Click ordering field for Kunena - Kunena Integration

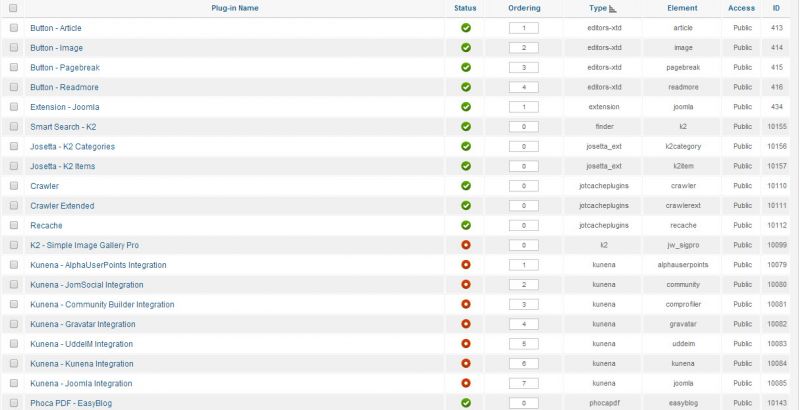(524, 364)
